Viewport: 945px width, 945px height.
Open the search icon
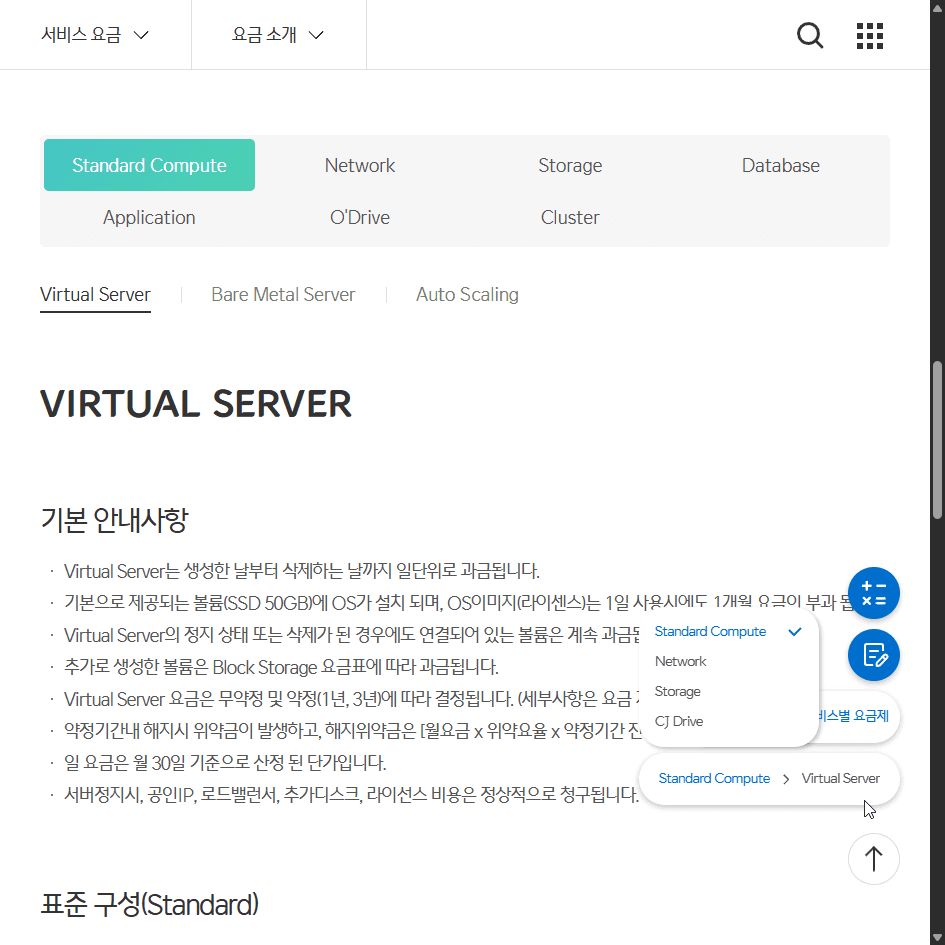[809, 35]
